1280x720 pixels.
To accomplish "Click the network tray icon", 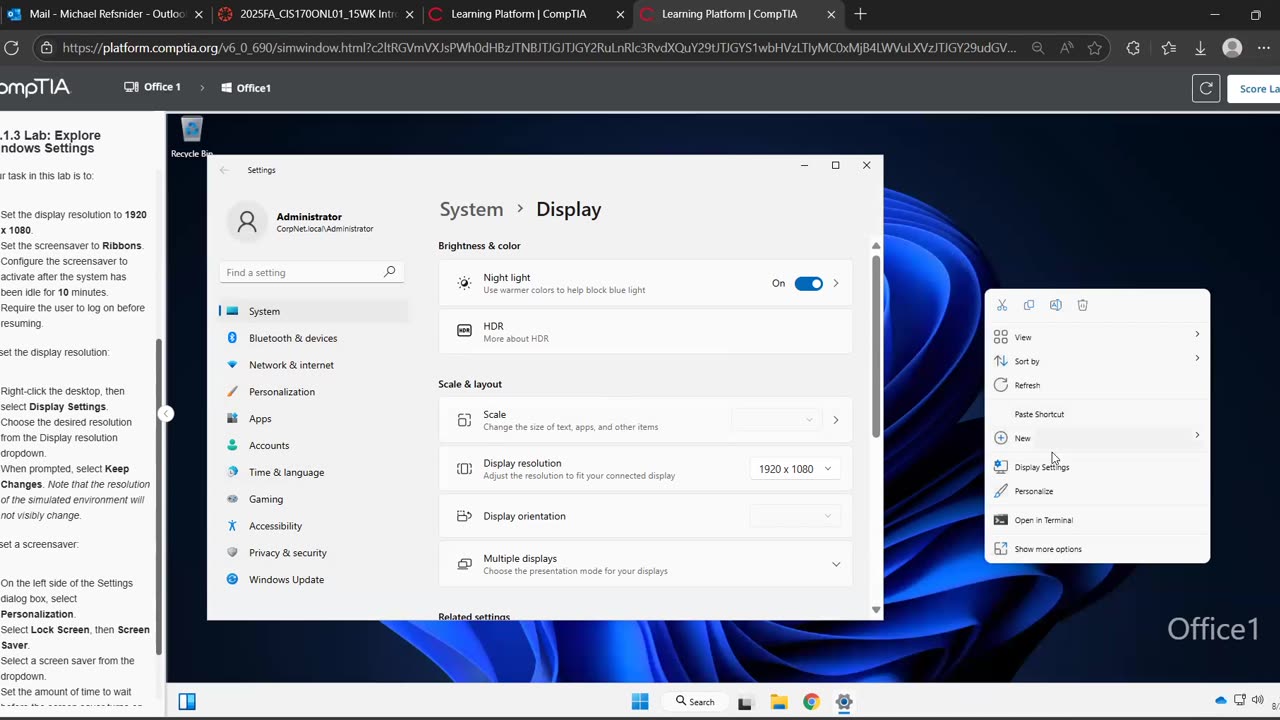I will click(x=1240, y=700).
